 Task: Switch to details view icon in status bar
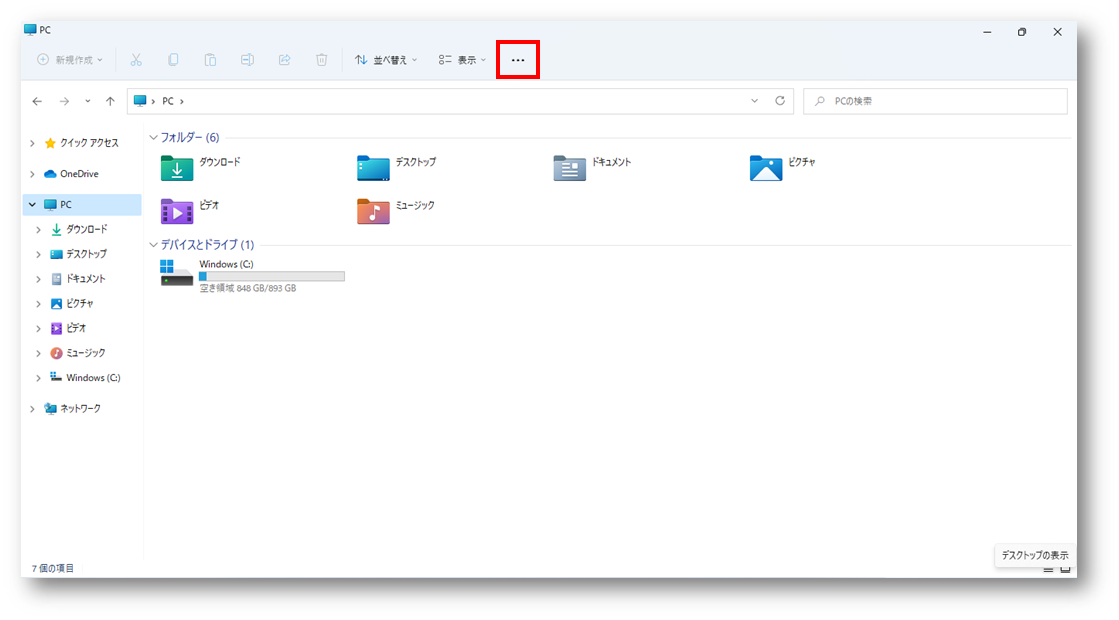pyautogui.click(x=1048, y=569)
